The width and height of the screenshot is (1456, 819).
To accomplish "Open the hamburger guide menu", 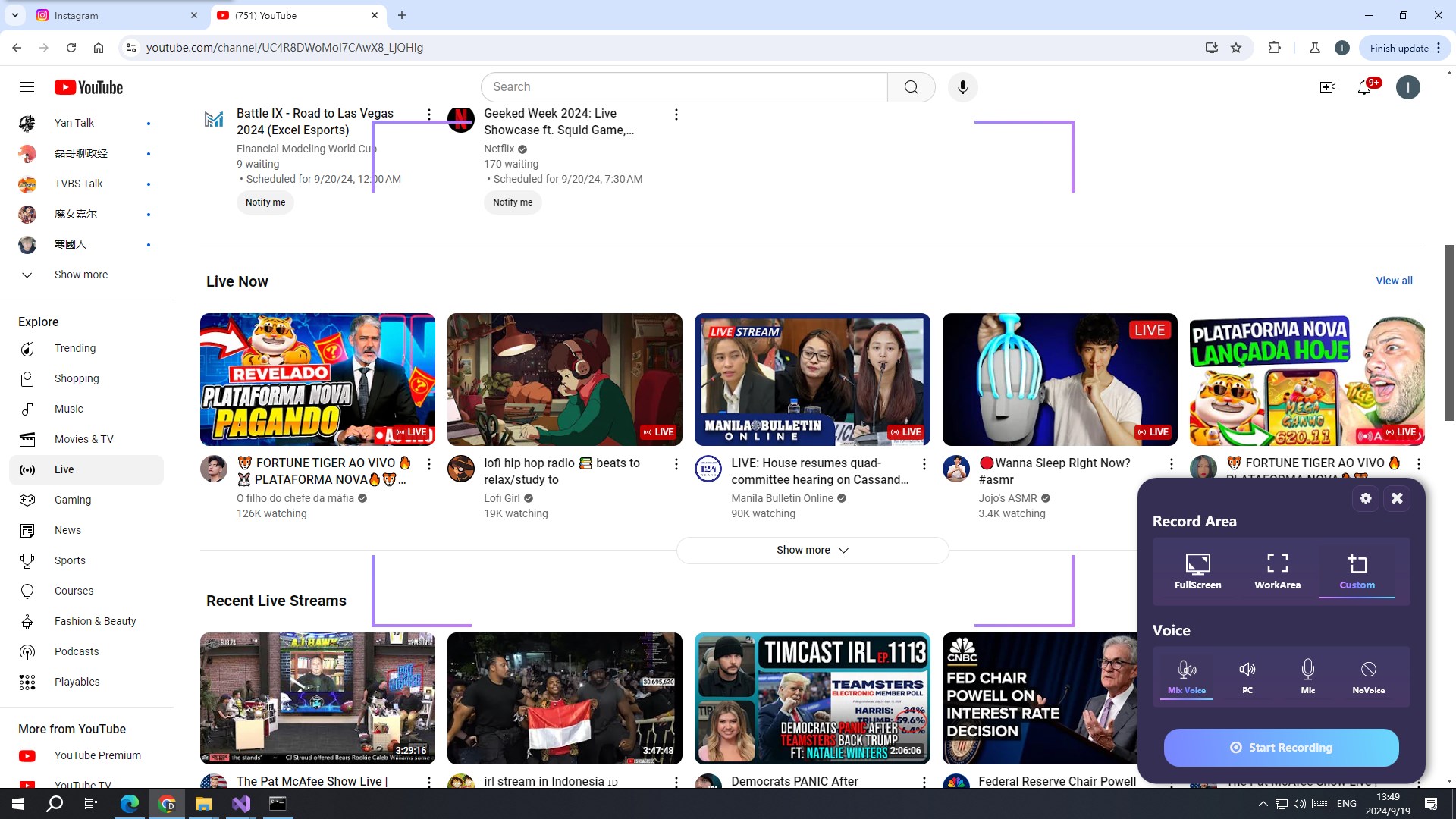I will pos(27,87).
